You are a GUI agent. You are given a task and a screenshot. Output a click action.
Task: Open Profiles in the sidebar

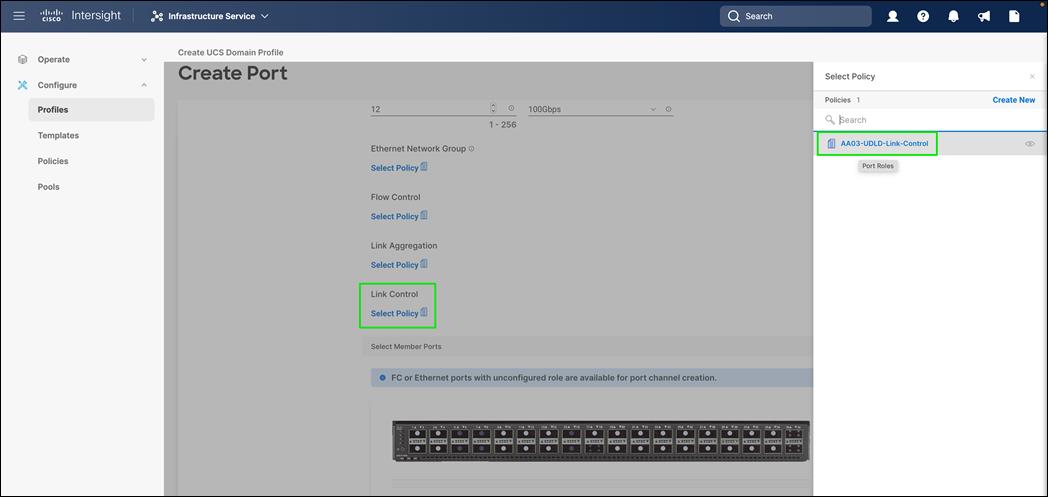[x=91, y=110]
